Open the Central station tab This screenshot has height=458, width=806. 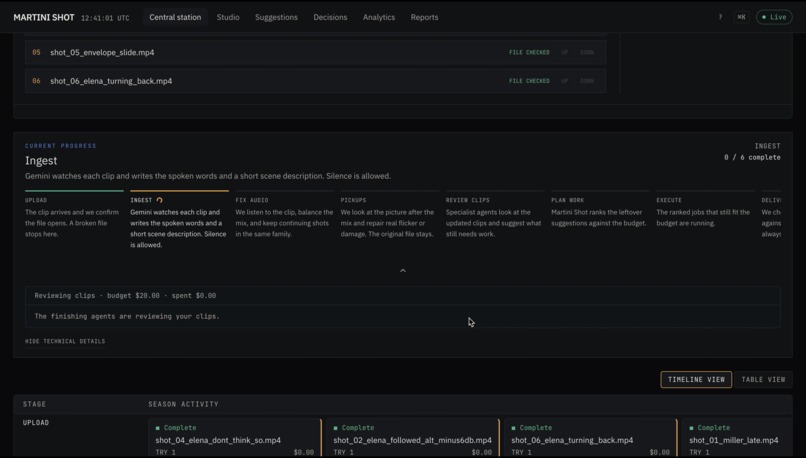tap(175, 17)
